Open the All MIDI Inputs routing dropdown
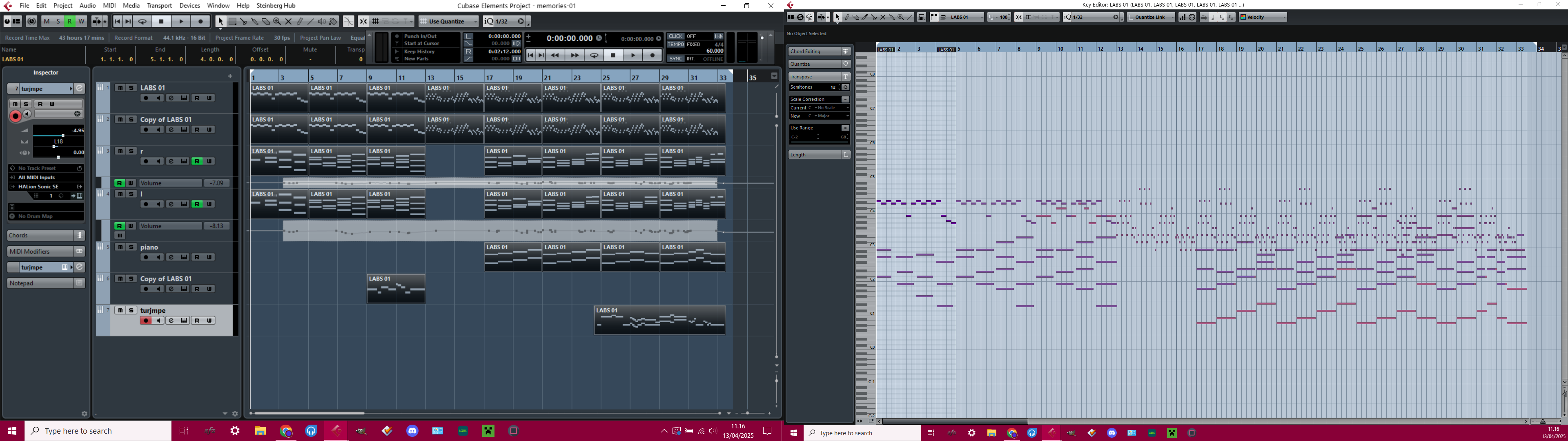1568x441 pixels. click(x=46, y=177)
